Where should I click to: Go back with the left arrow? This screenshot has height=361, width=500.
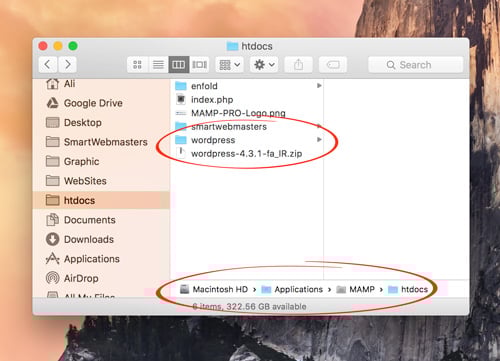[x=48, y=64]
